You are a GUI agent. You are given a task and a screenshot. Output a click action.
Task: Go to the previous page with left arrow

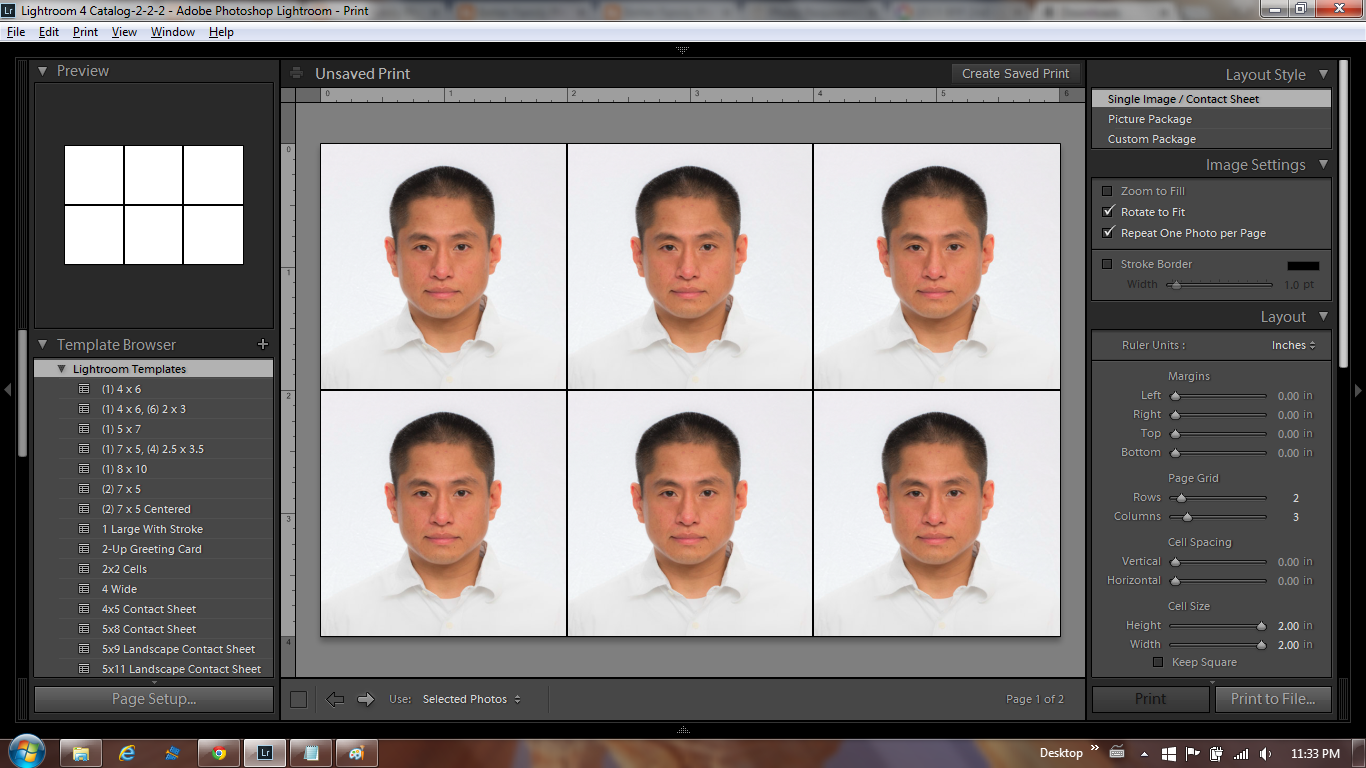(x=335, y=699)
